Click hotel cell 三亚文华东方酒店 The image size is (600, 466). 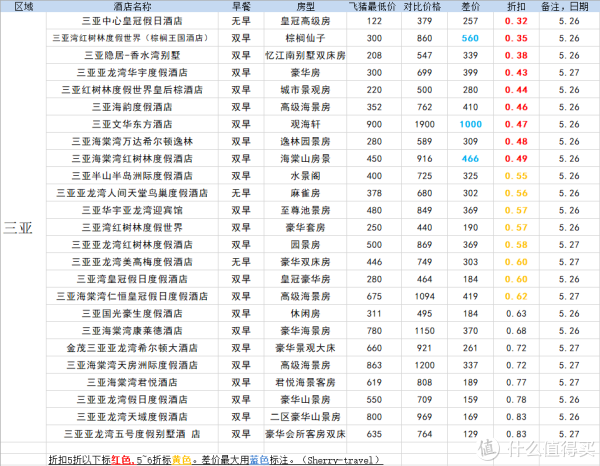132,124
